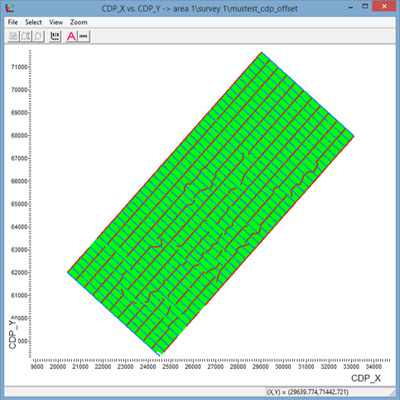The height and width of the screenshot is (400, 400).
Task: Open the Zoom menu
Action: [79, 22]
